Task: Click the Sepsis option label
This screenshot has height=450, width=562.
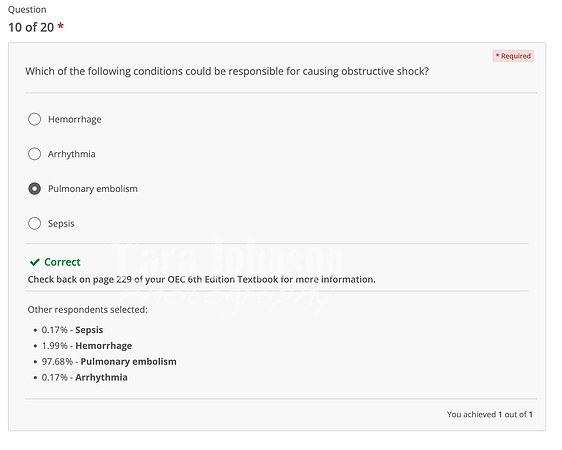Action: (x=61, y=224)
